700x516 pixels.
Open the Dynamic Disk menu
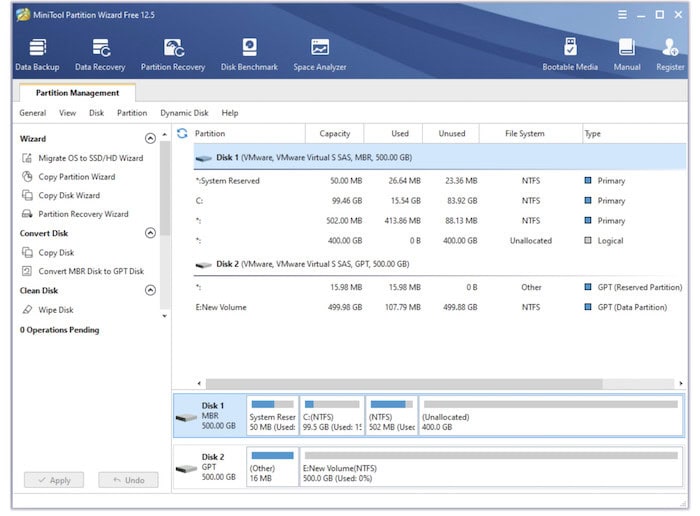coord(184,113)
